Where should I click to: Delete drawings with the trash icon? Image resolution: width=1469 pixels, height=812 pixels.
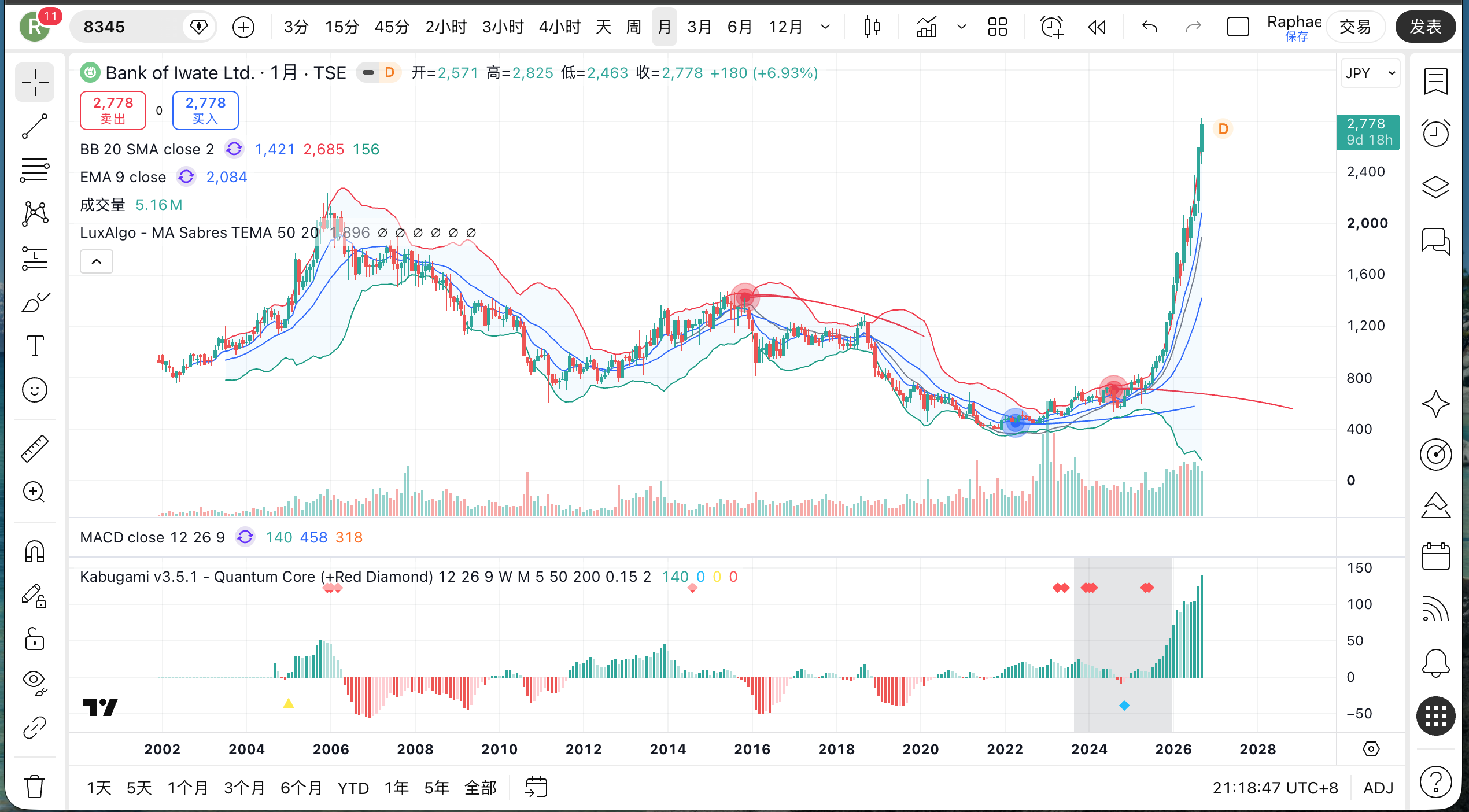pyautogui.click(x=35, y=787)
